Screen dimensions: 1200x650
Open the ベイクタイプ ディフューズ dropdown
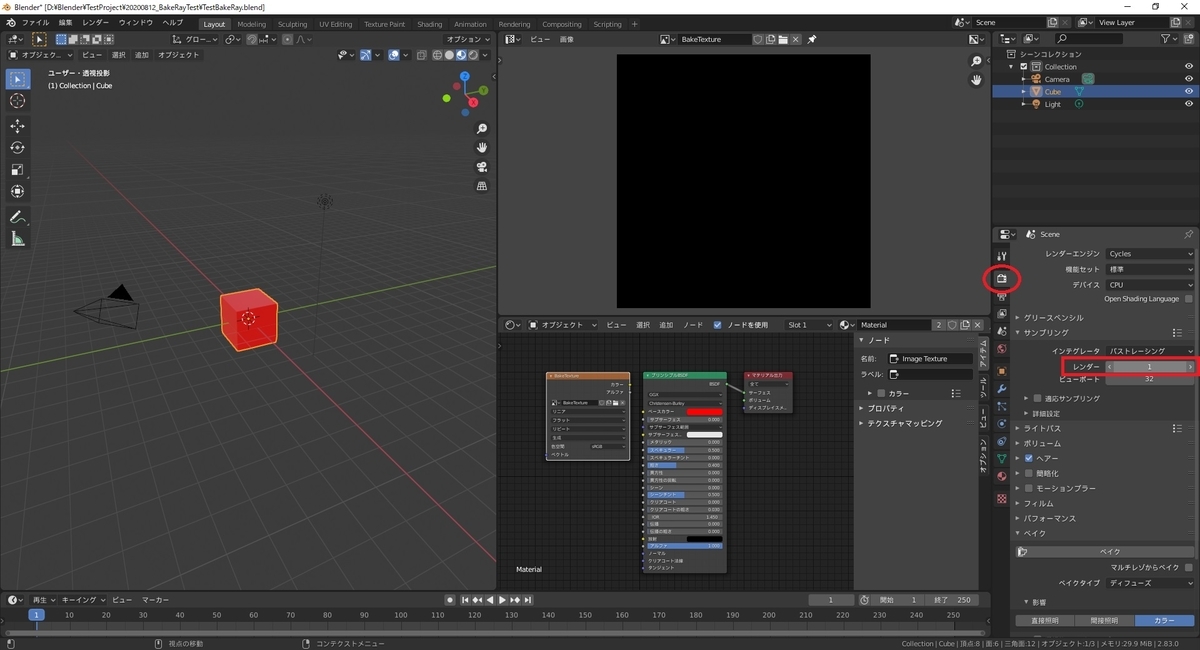1150,582
